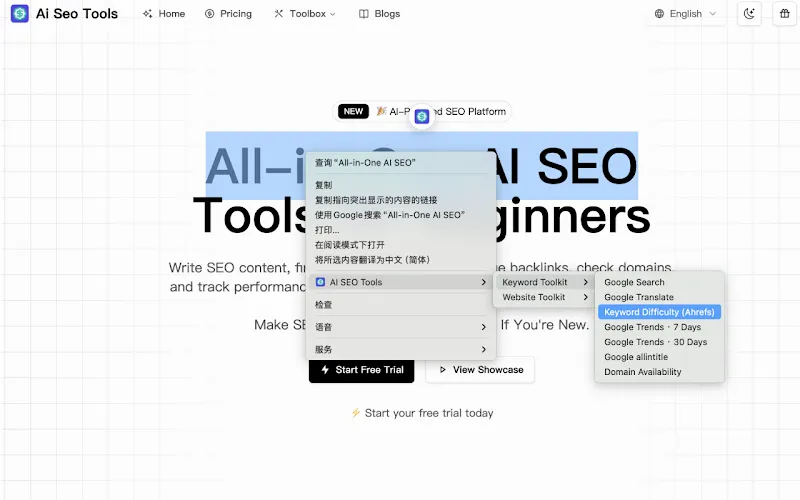Click the globe language icon
This screenshot has width=800, height=500.
[x=659, y=14]
